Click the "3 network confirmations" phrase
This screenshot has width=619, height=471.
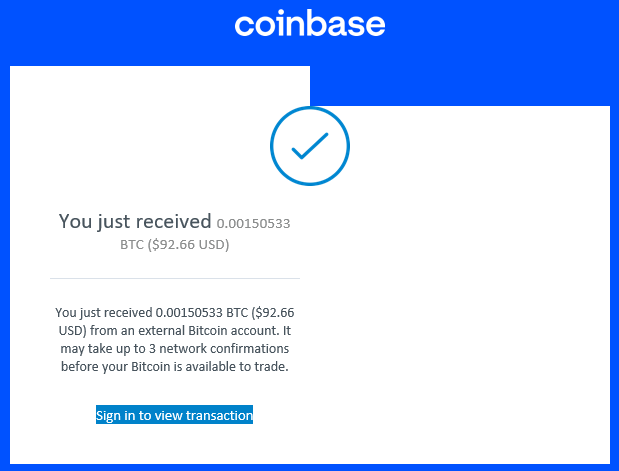pos(219,349)
